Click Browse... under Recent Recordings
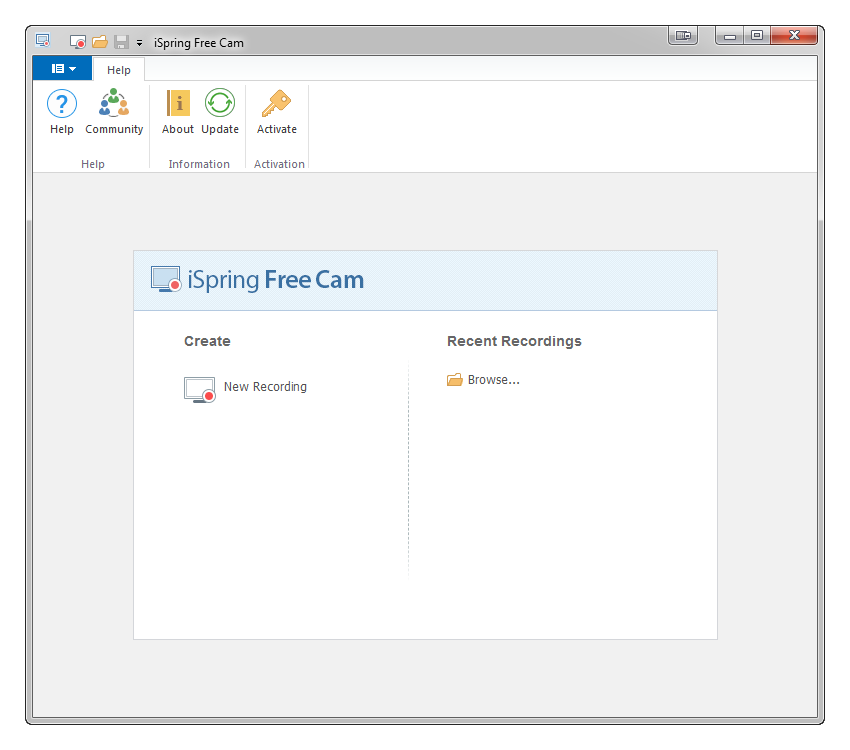 click(483, 380)
